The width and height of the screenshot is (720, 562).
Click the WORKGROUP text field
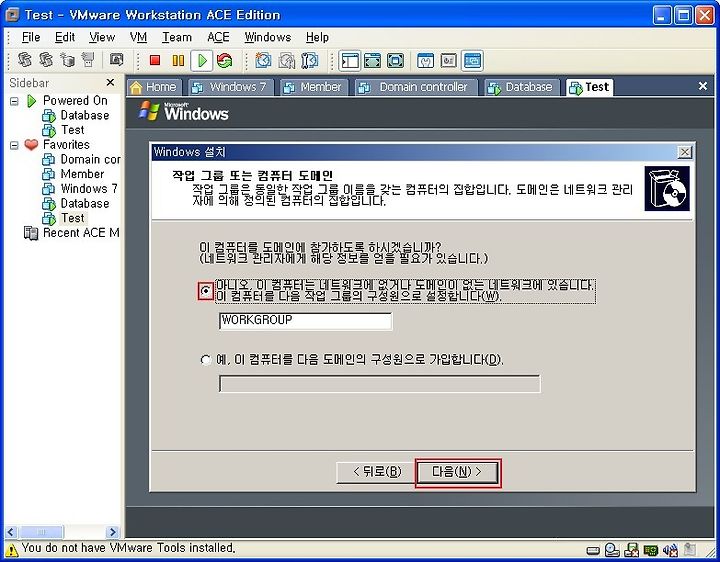(x=305, y=320)
